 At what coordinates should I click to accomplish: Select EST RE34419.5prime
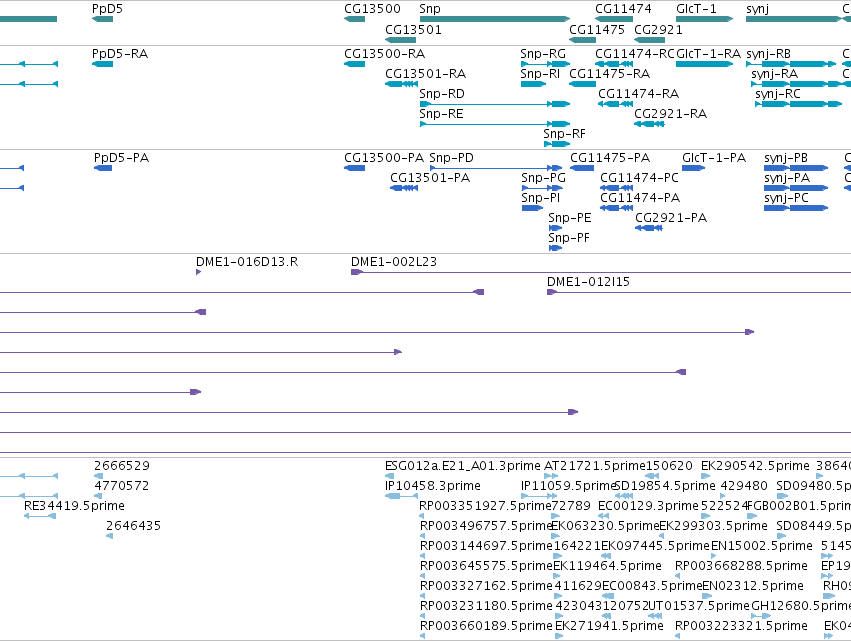(x=40, y=516)
